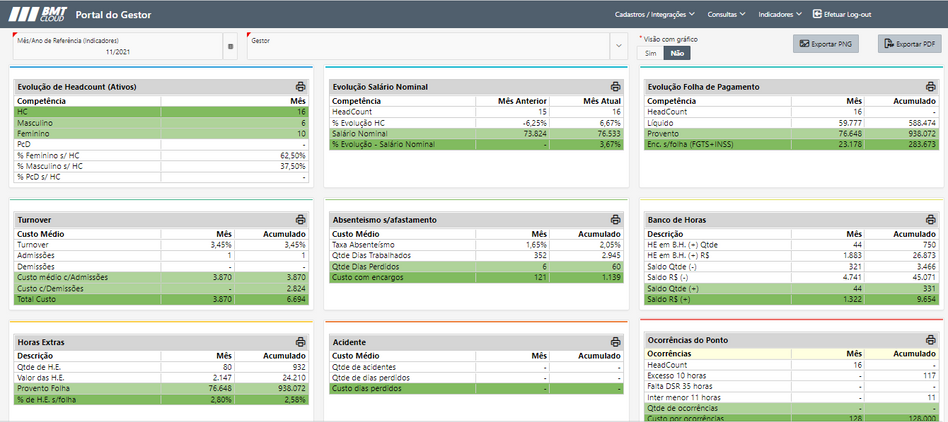Select Sim for Visão com gráfico
This screenshot has height=422, width=948.
coord(651,53)
